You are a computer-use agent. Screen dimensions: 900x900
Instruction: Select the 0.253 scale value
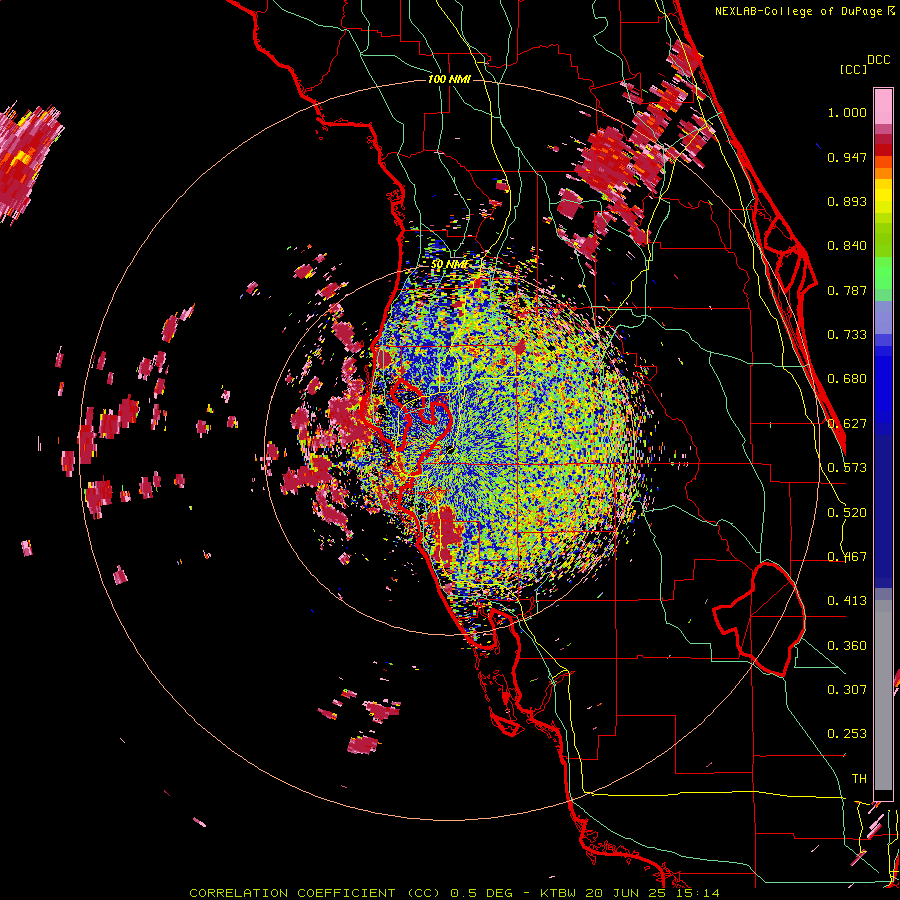[x=847, y=734]
